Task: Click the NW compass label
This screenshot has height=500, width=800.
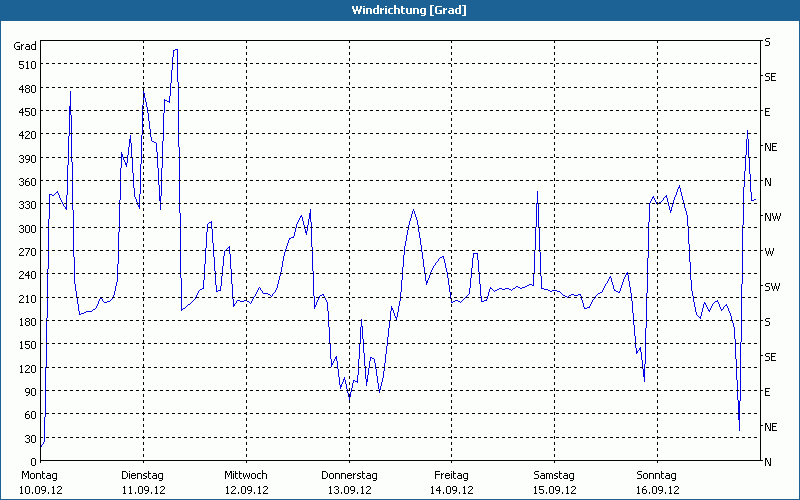Action: pyautogui.click(x=772, y=217)
